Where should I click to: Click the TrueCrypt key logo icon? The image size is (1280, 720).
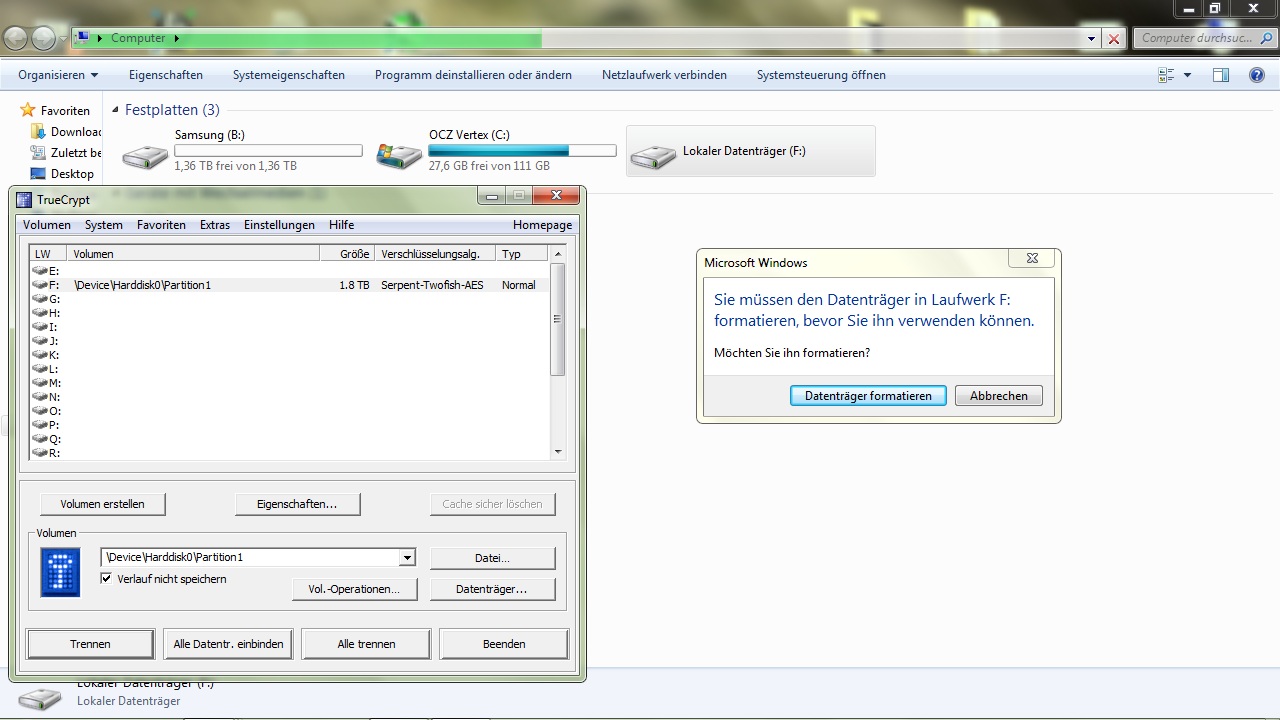point(59,572)
